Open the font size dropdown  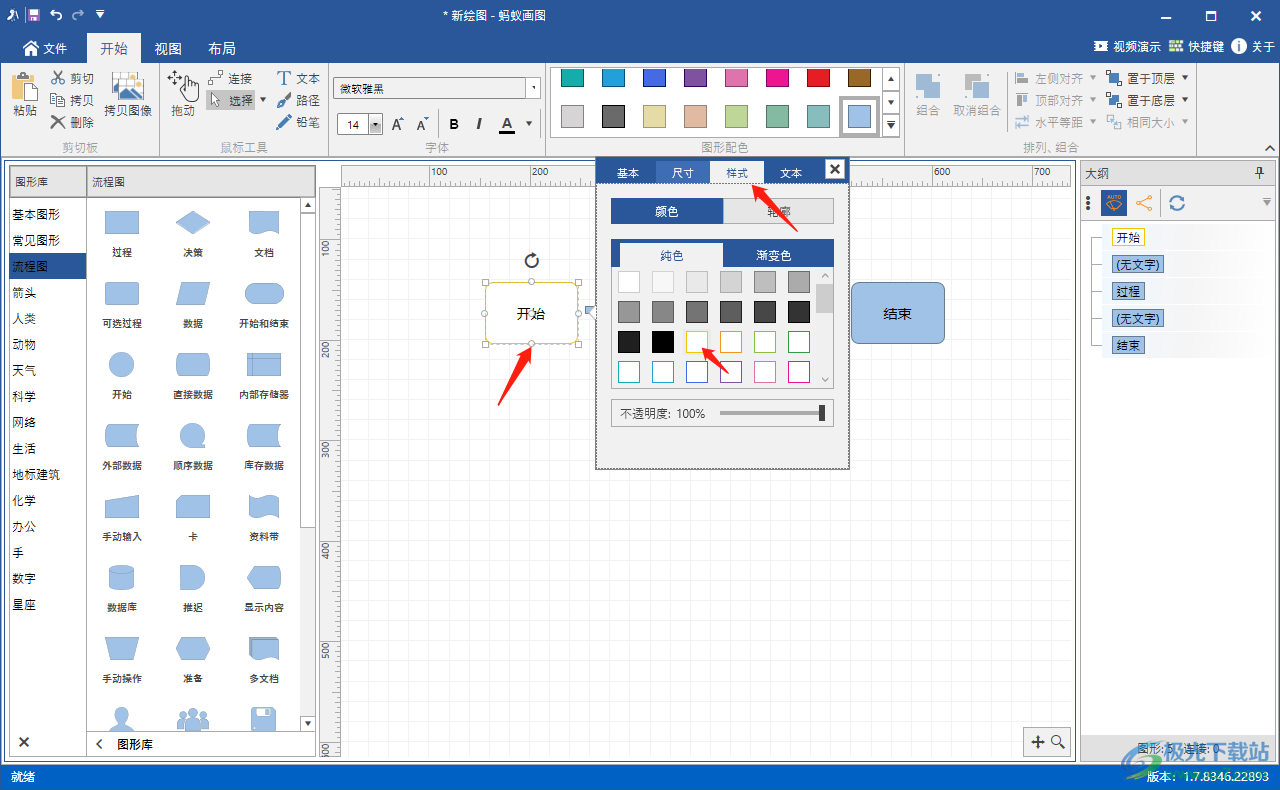[376, 125]
